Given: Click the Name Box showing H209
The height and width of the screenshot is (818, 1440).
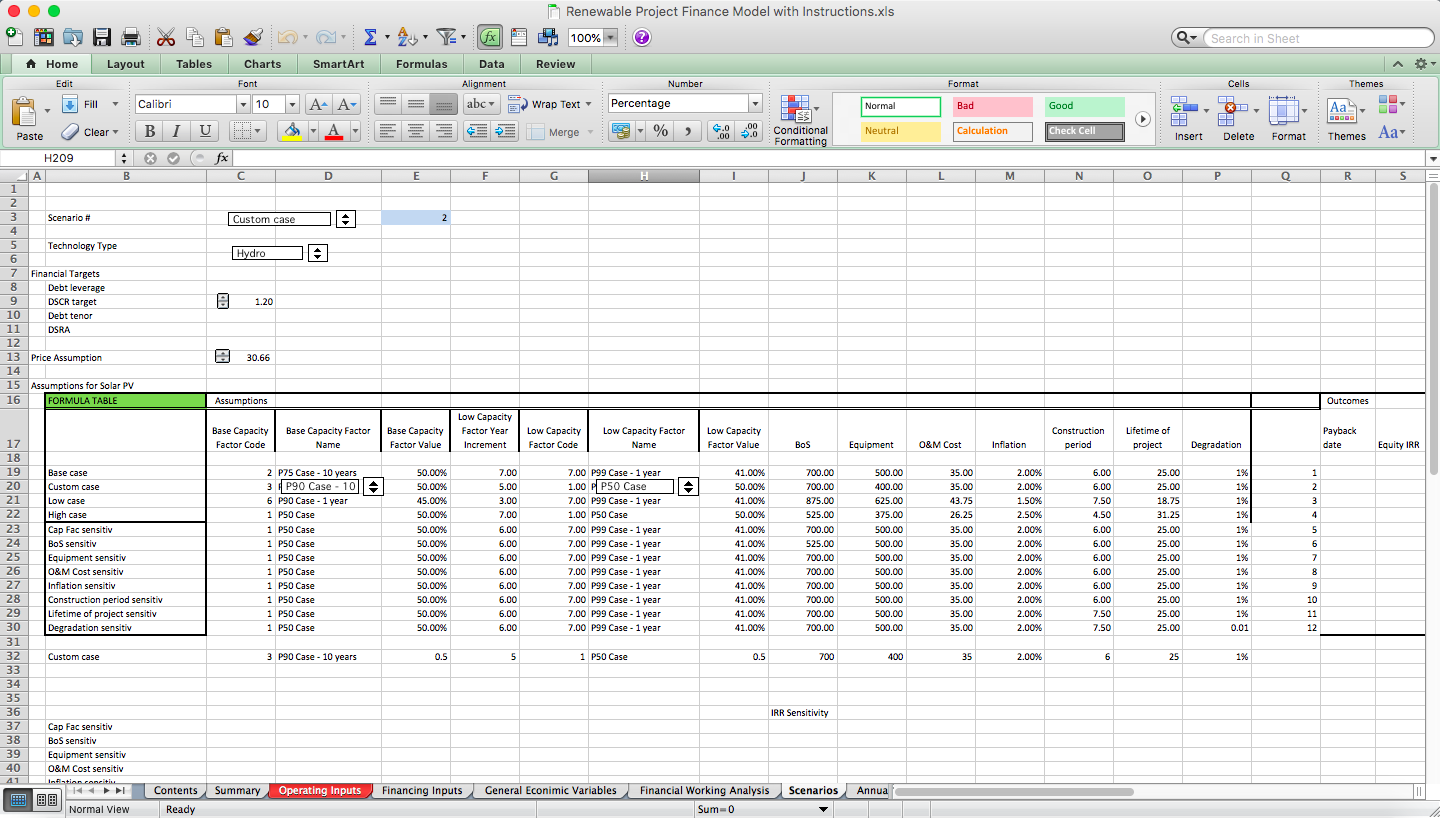Looking at the screenshot, I should 58,158.
